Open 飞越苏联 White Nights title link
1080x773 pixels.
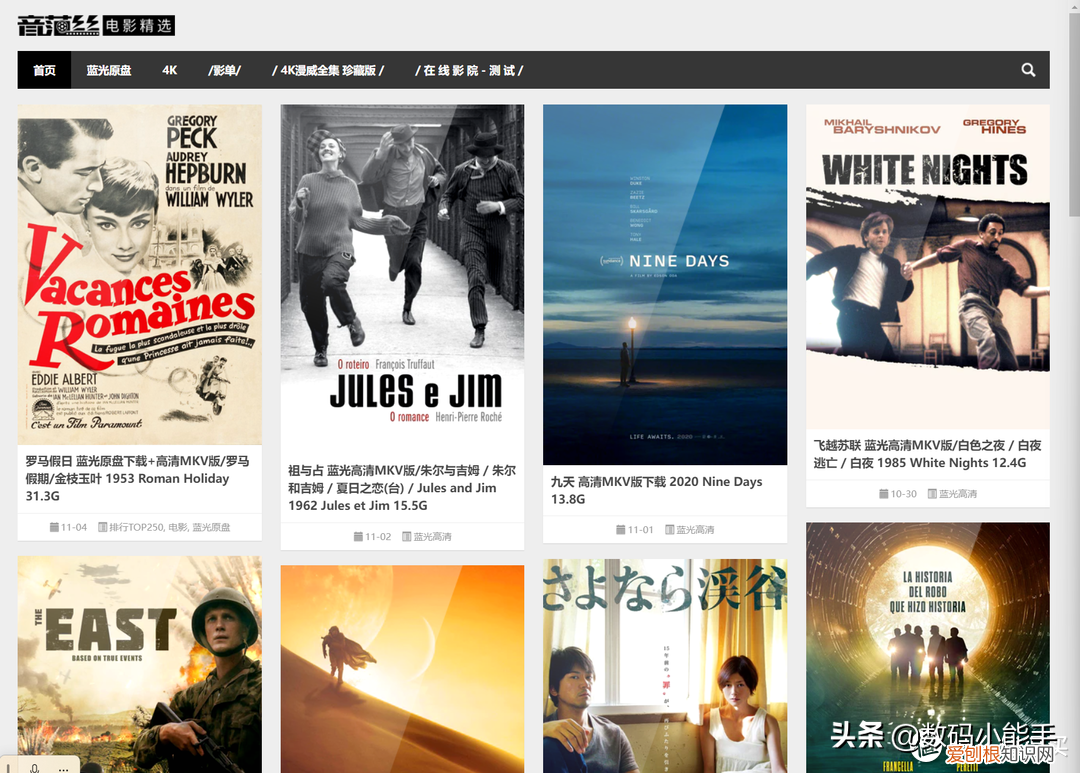coord(927,454)
